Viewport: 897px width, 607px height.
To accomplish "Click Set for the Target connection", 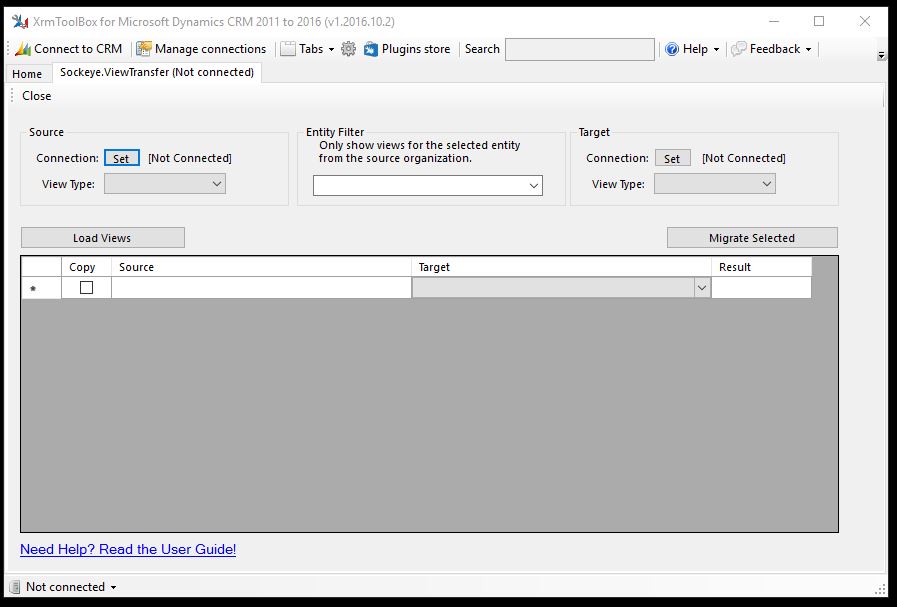I will point(672,158).
